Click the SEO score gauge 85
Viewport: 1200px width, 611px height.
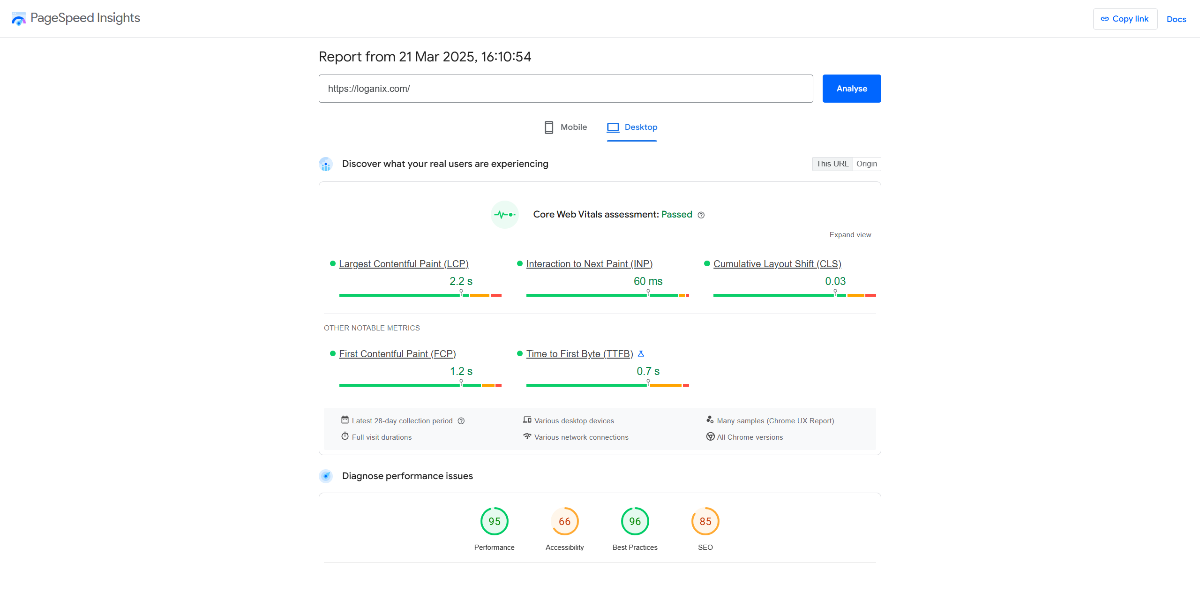click(705, 521)
